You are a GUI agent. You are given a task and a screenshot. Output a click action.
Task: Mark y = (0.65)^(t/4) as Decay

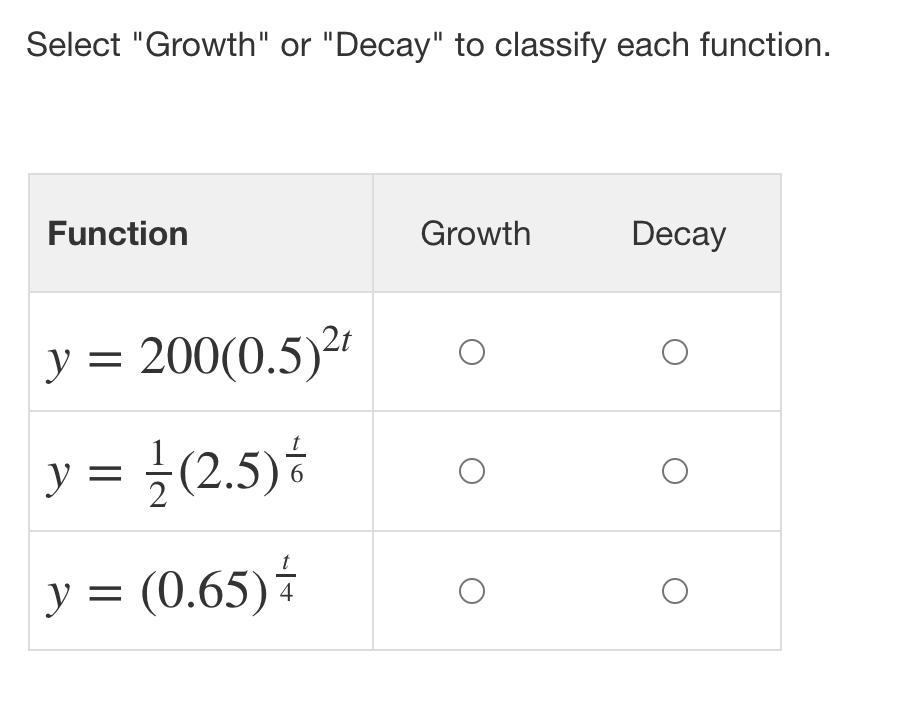675,591
